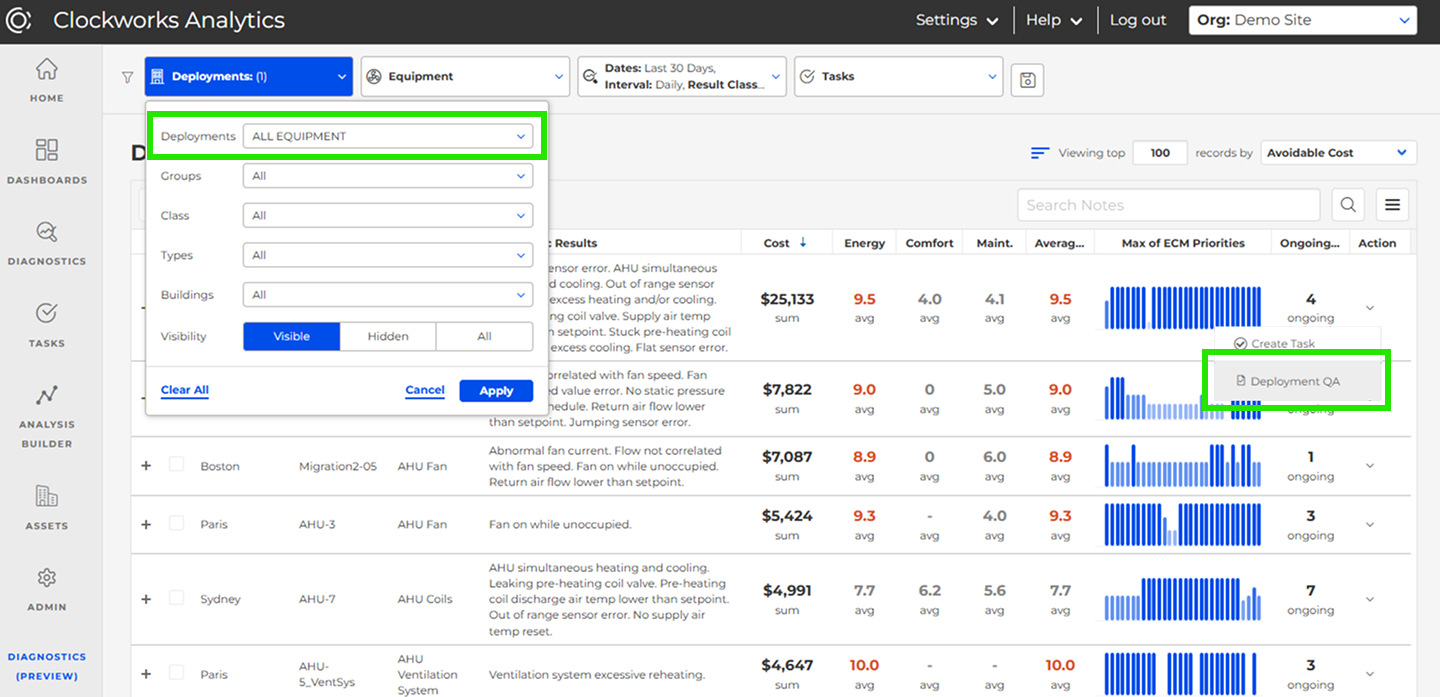Screen dimensions: 1440x697
Task: Select Visible visibility option
Action: (292, 337)
